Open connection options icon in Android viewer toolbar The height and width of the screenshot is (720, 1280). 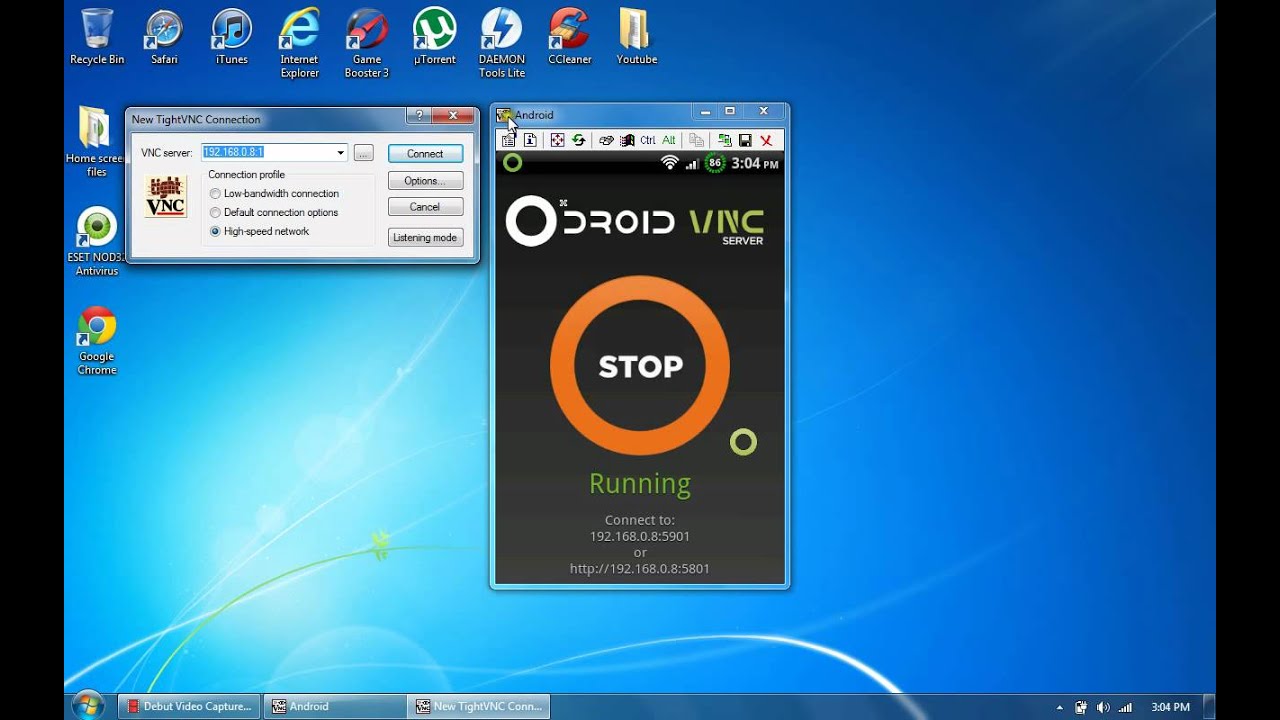tap(508, 140)
